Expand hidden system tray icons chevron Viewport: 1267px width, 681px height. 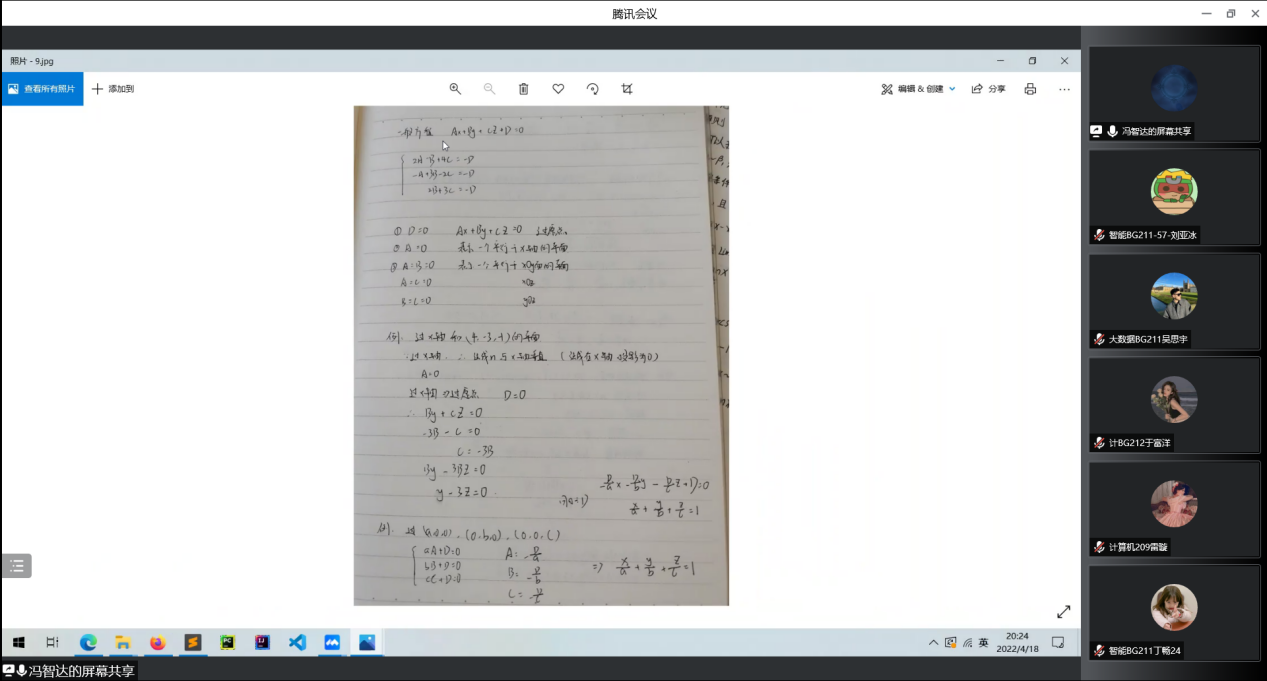click(933, 642)
